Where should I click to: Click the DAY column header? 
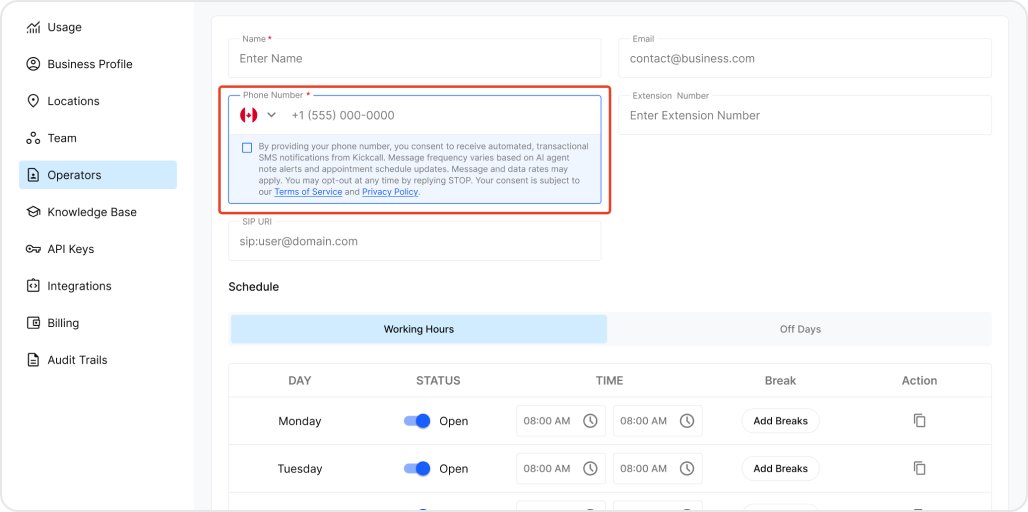[x=300, y=380]
